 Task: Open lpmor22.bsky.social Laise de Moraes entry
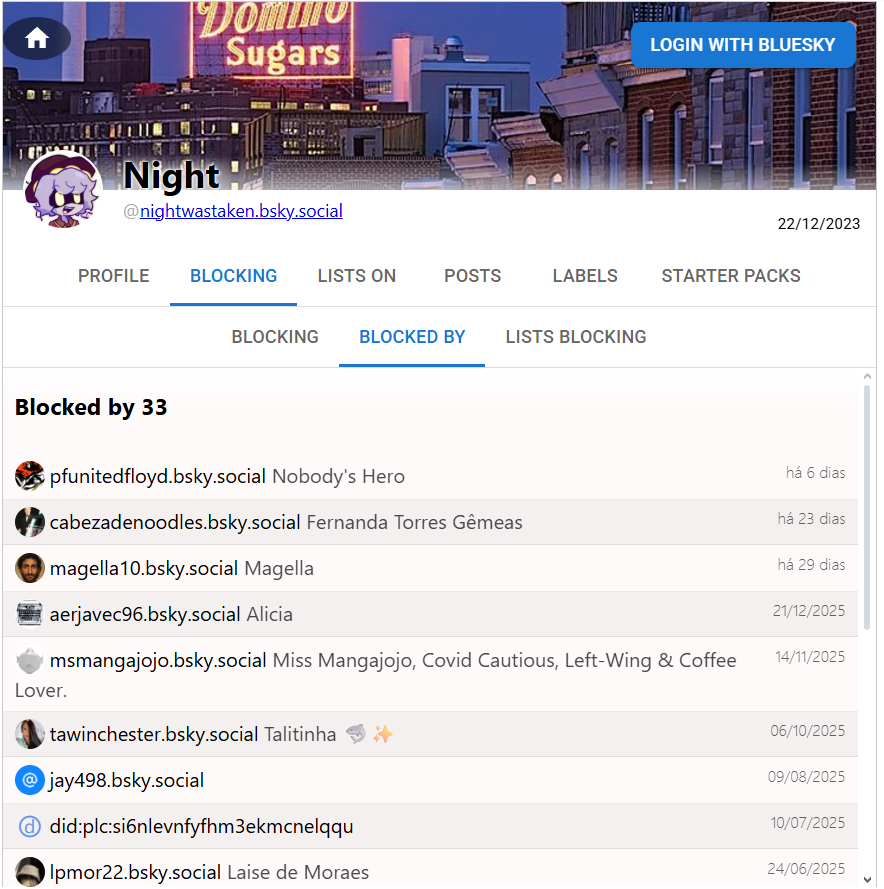(x=209, y=872)
